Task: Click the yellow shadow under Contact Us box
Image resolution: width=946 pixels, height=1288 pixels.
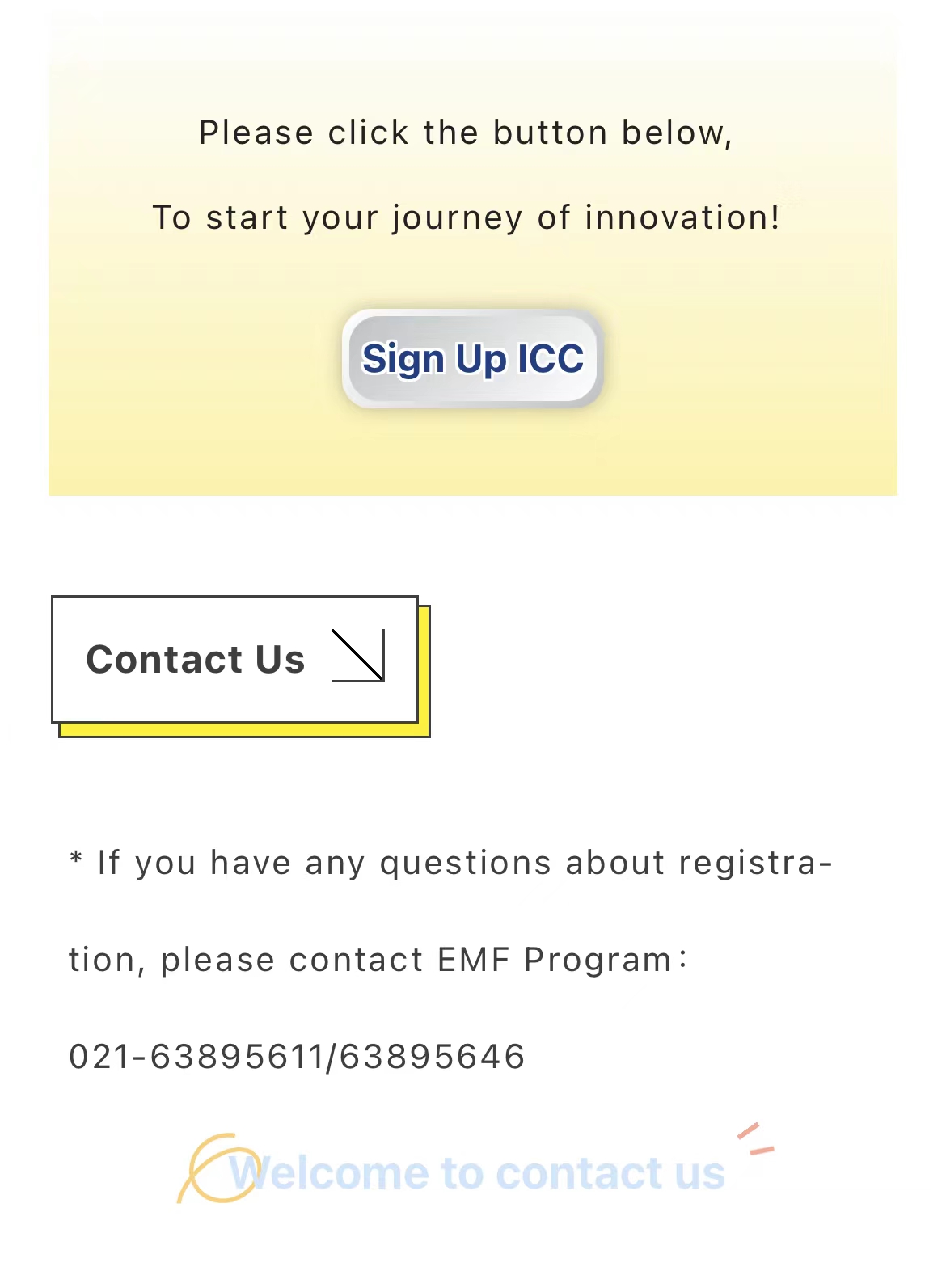Action: click(x=243, y=730)
